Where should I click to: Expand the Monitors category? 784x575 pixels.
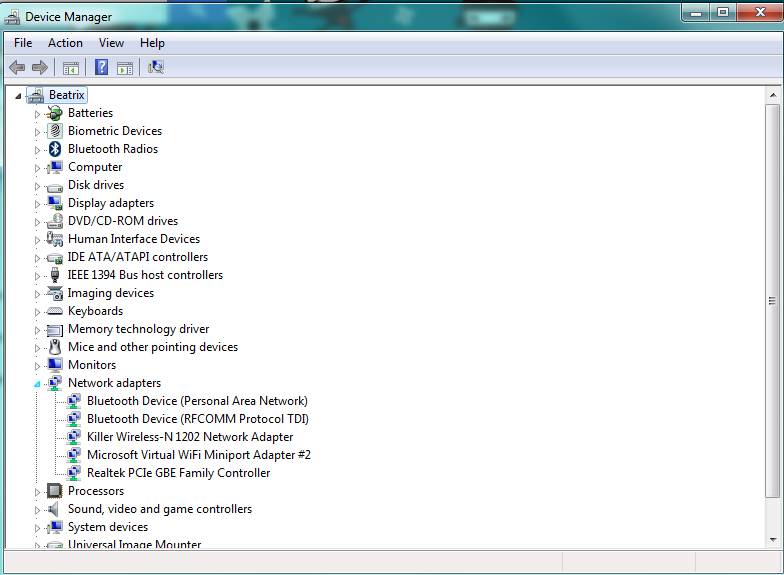(37, 366)
